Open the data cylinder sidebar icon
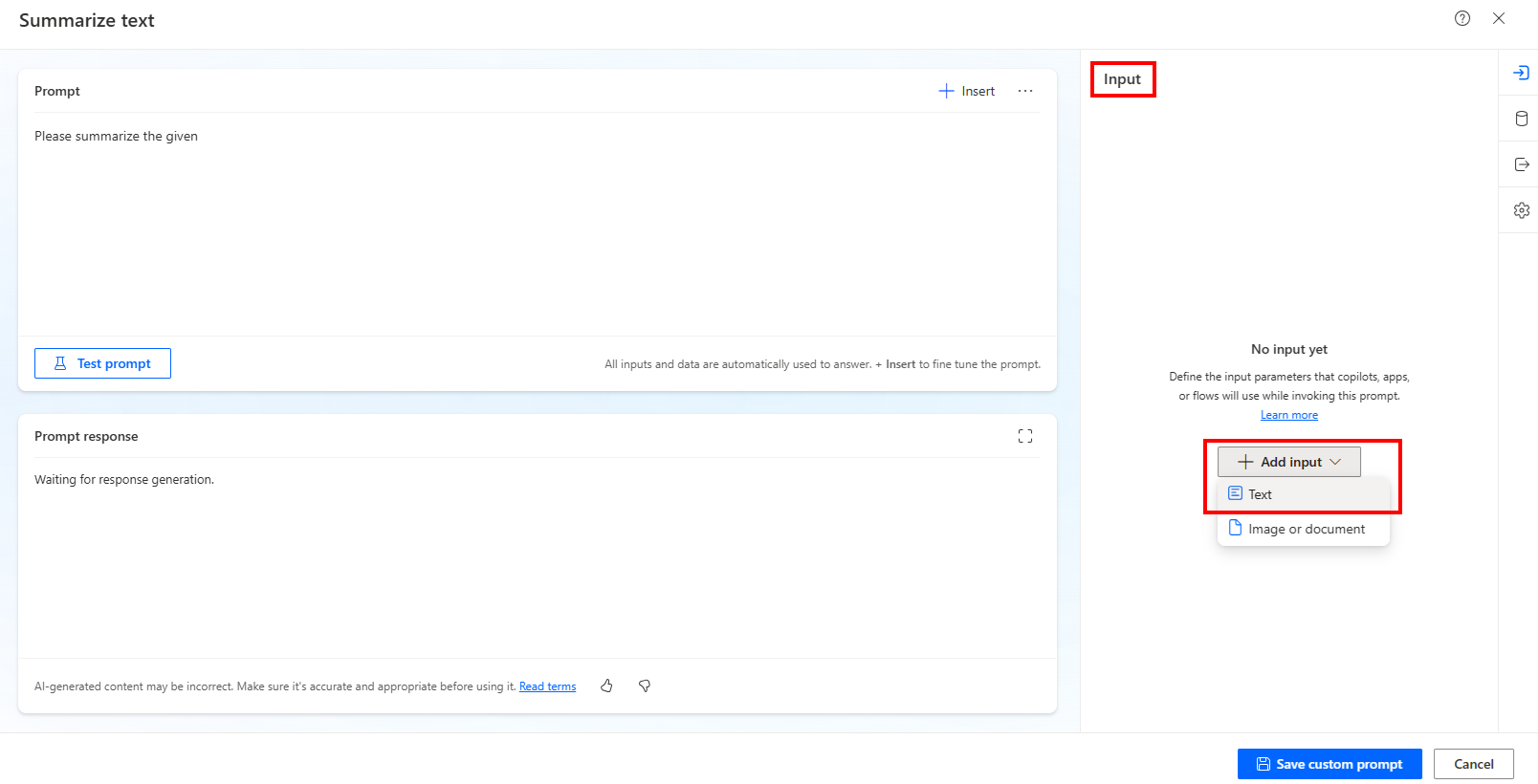 [1521, 119]
